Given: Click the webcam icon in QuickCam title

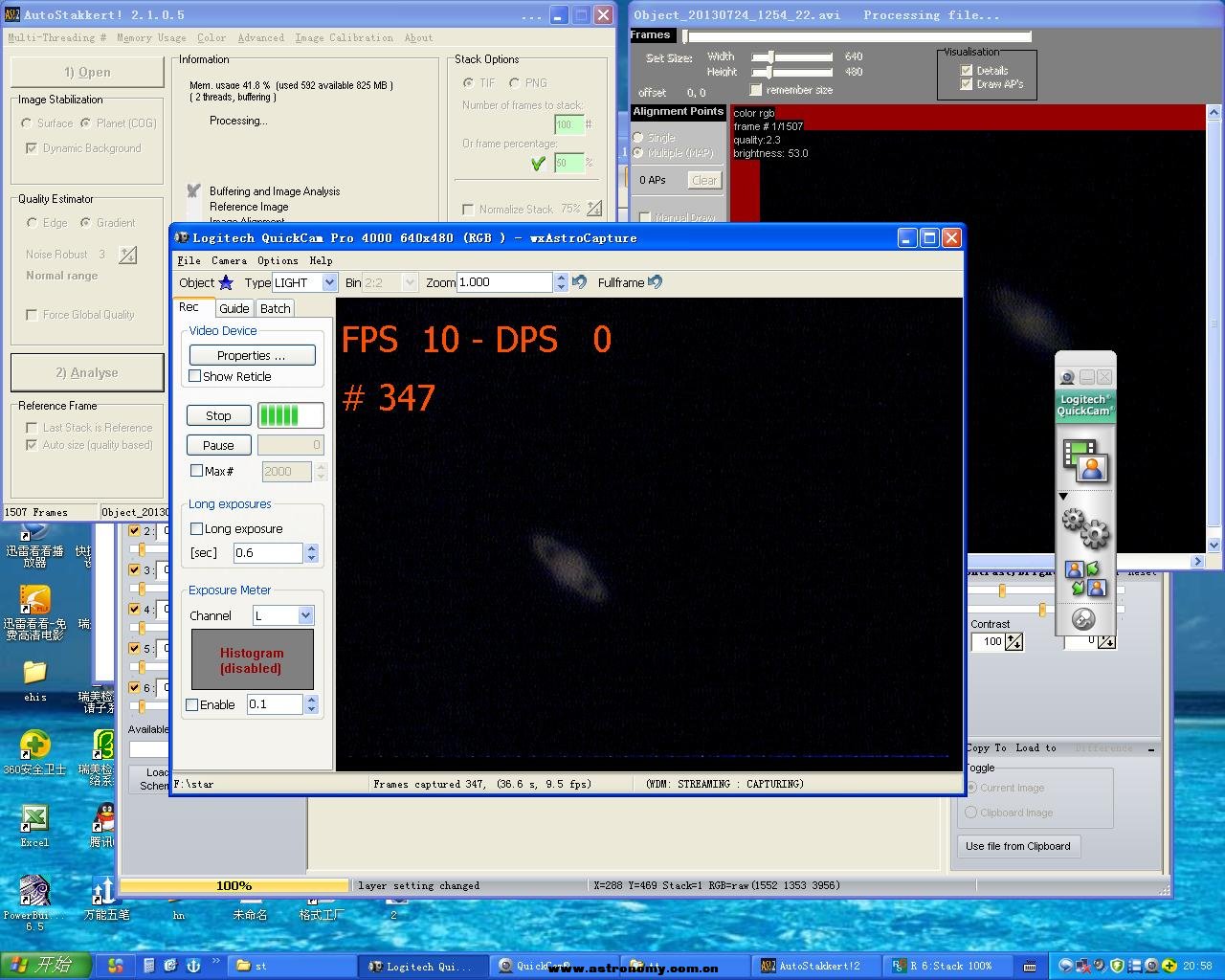Looking at the screenshot, I should click(x=1068, y=377).
